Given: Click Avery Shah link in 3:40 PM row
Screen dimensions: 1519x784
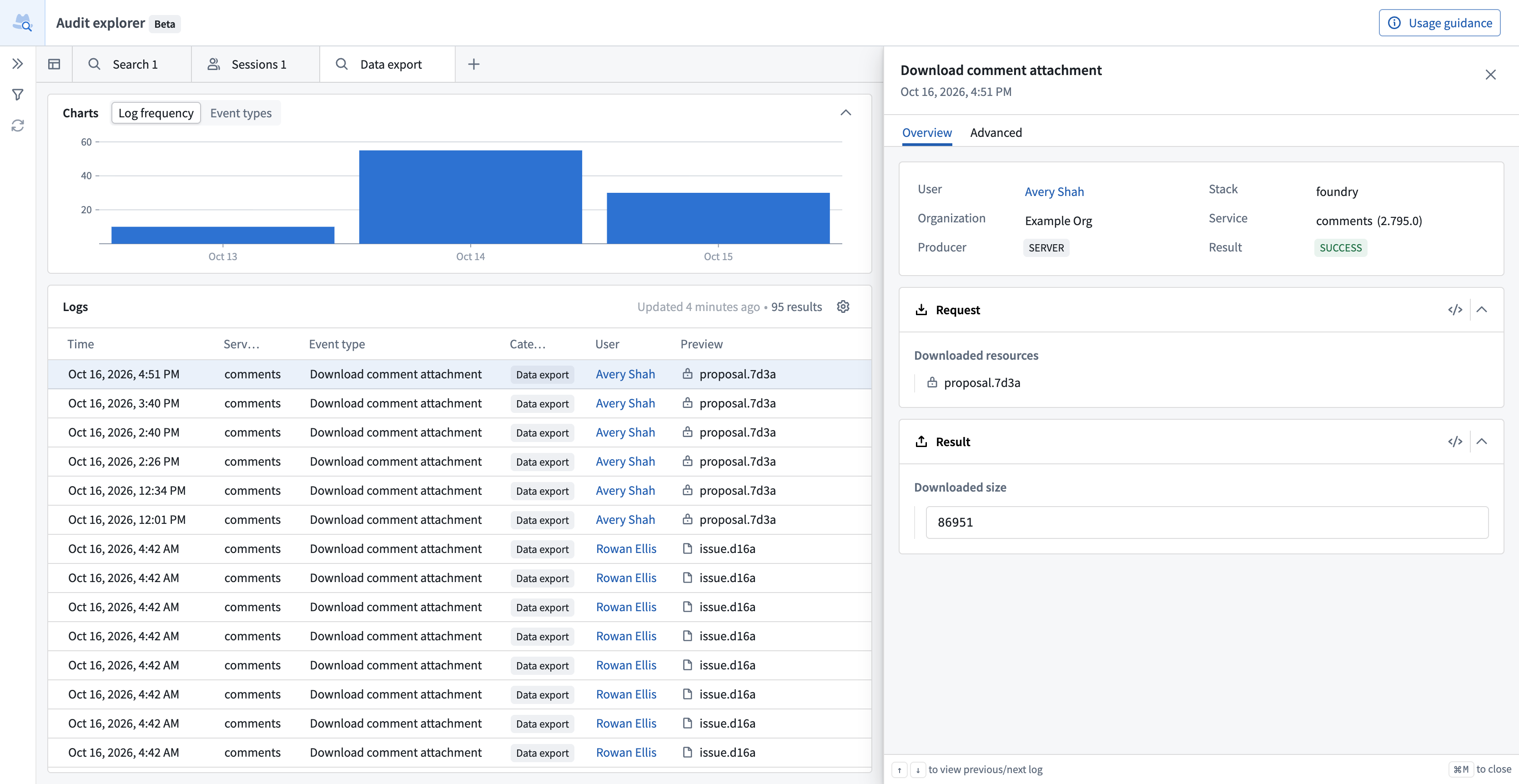Looking at the screenshot, I should click(625, 403).
